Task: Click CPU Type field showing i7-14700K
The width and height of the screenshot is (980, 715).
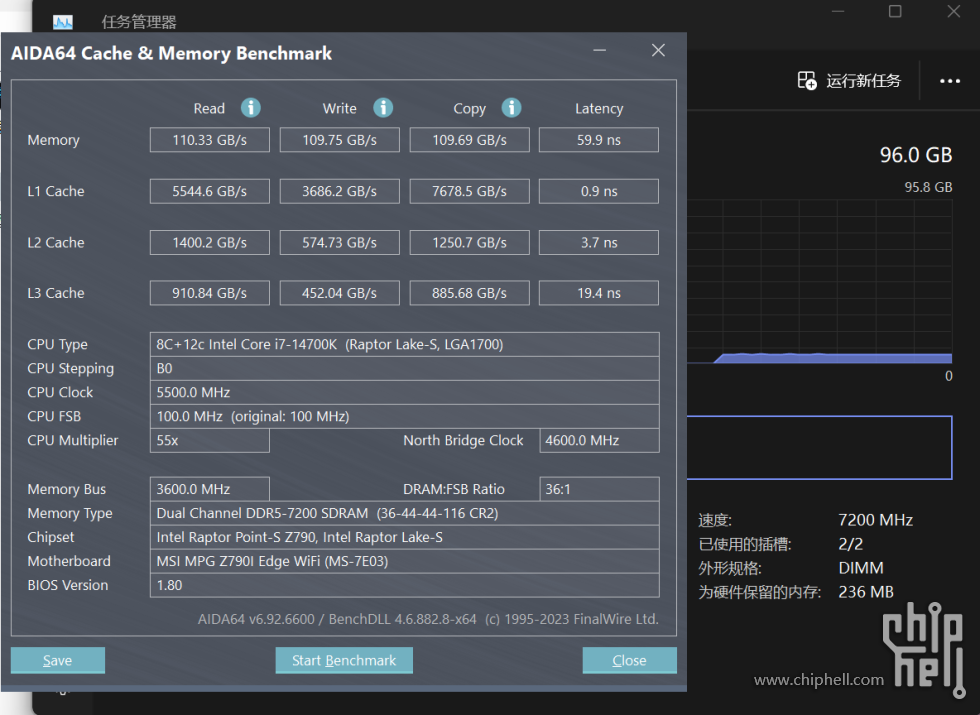Action: tap(404, 344)
